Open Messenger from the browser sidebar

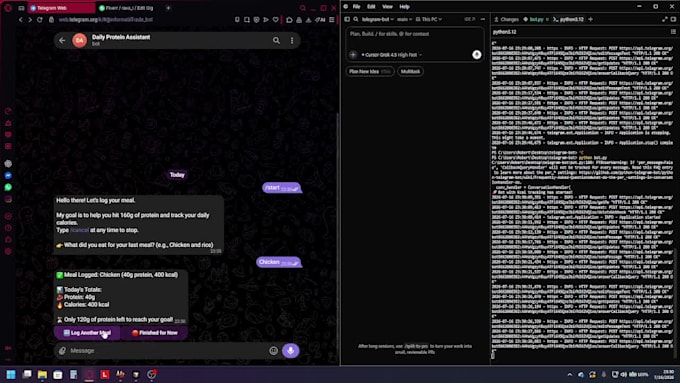click(x=8, y=175)
